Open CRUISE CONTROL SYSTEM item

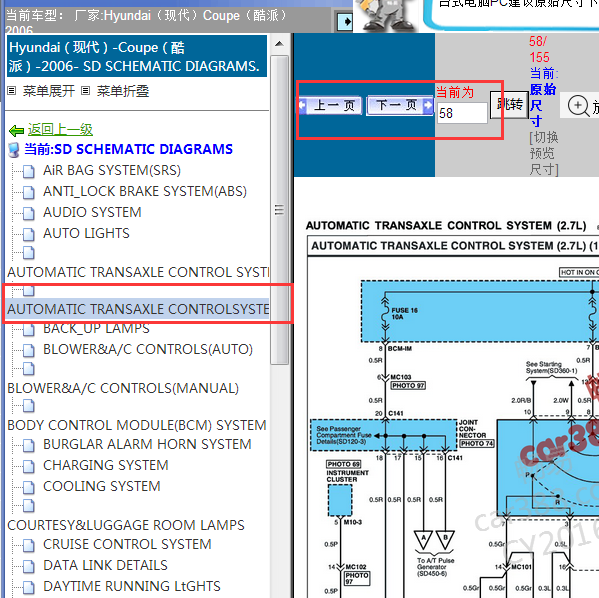127,544
